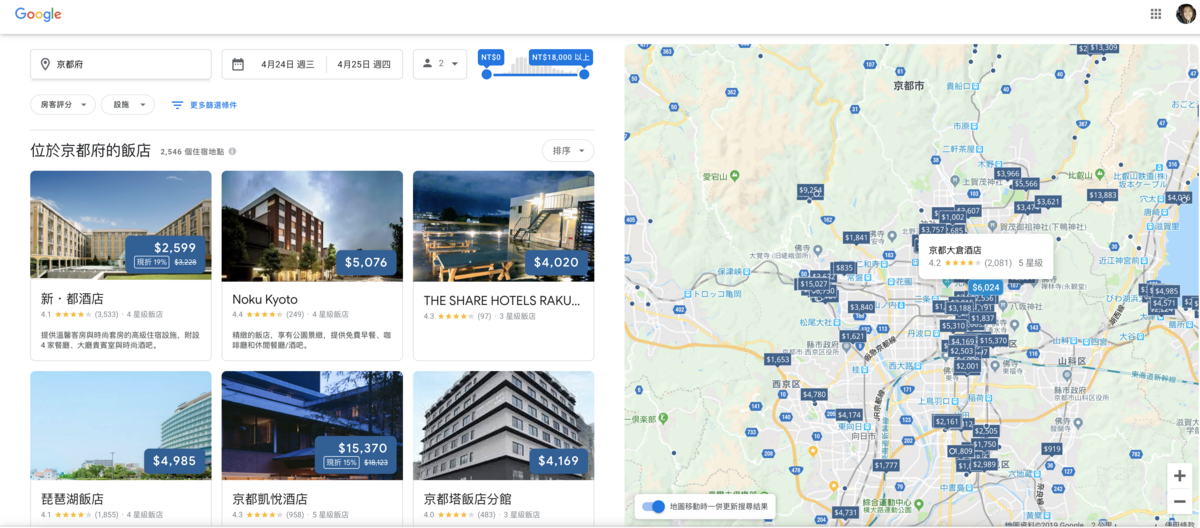Open the 新・都酒店 hotel title

[72, 299]
